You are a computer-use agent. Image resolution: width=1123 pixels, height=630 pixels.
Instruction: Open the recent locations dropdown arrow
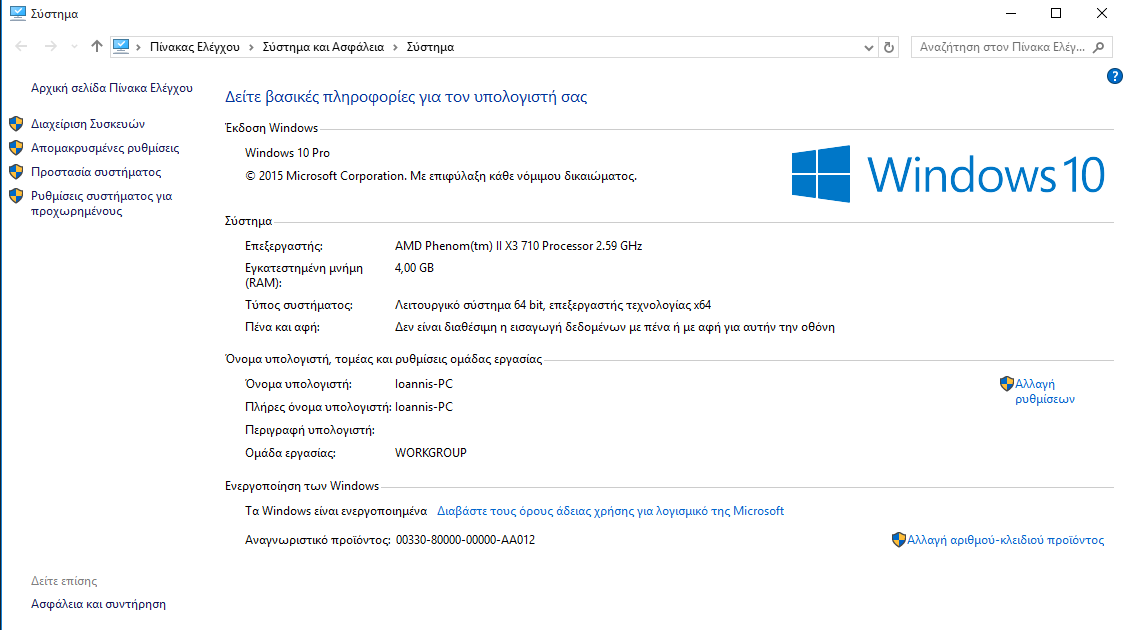click(x=74, y=47)
